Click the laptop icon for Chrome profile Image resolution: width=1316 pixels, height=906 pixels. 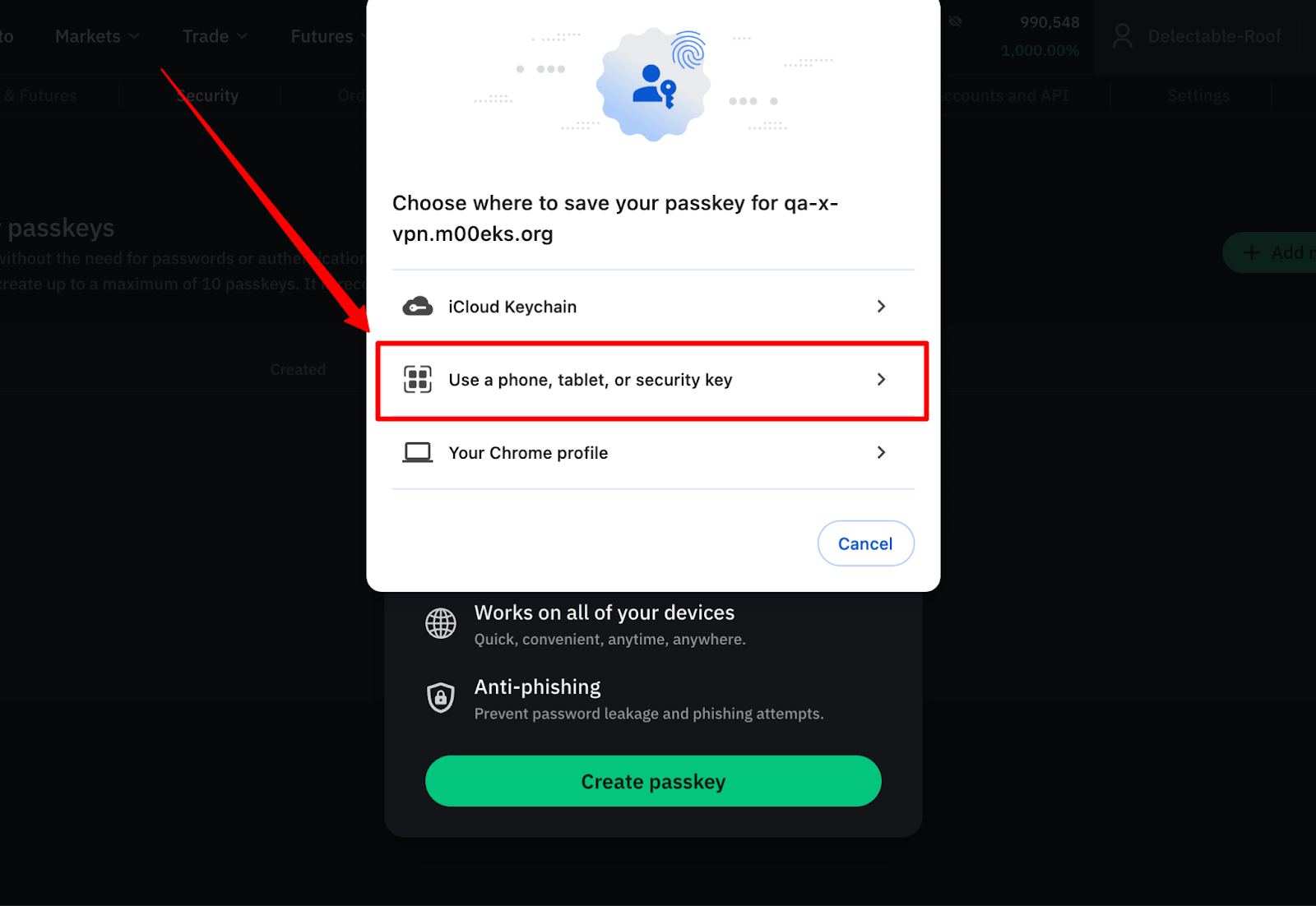pos(418,452)
